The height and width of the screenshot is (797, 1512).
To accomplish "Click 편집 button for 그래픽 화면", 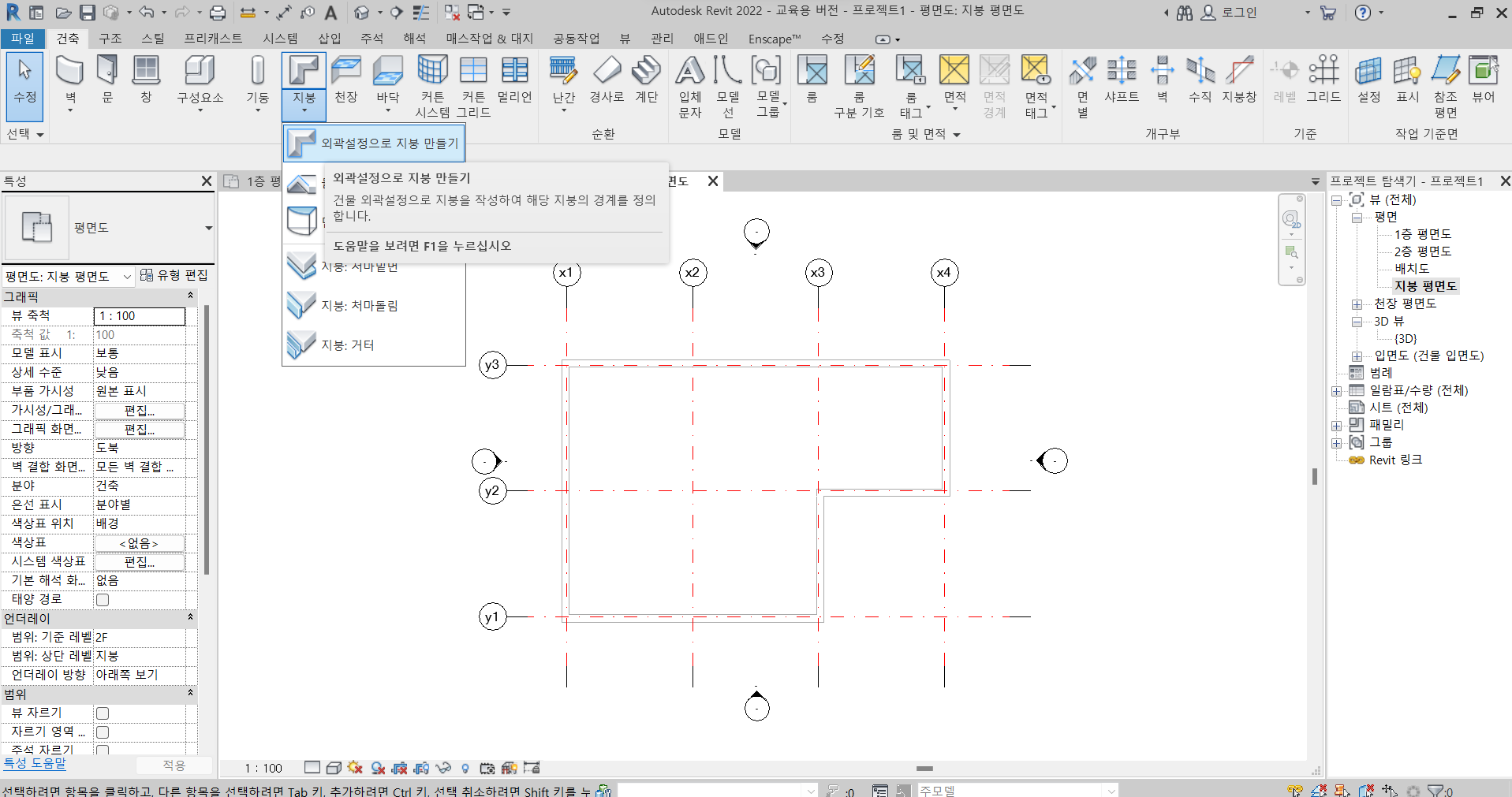I will [140, 430].
